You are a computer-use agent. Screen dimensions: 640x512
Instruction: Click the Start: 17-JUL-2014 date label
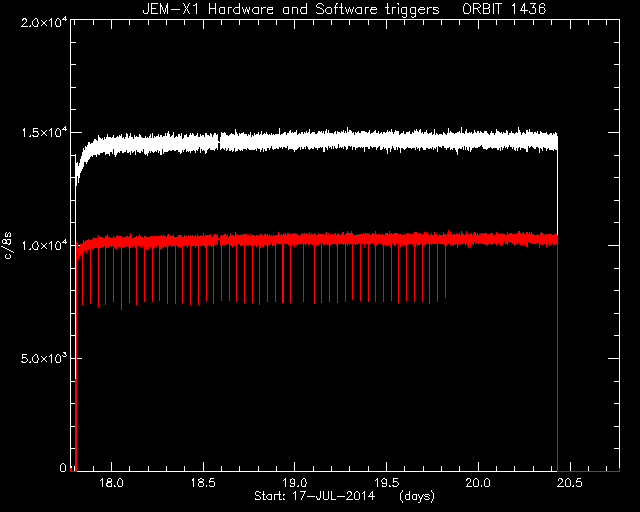(x=314, y=496)
